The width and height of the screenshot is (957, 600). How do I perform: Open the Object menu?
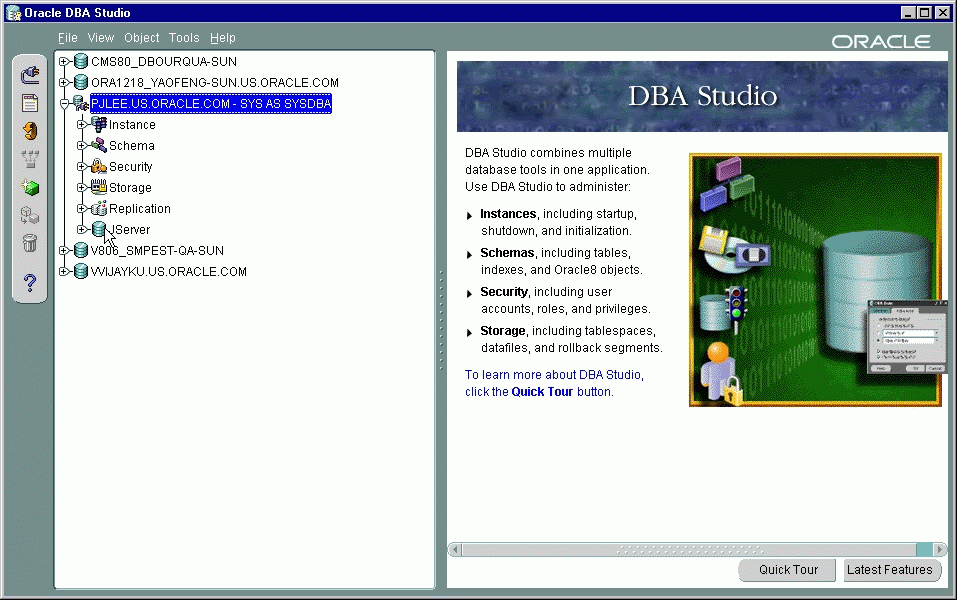[x=141, y=37]
